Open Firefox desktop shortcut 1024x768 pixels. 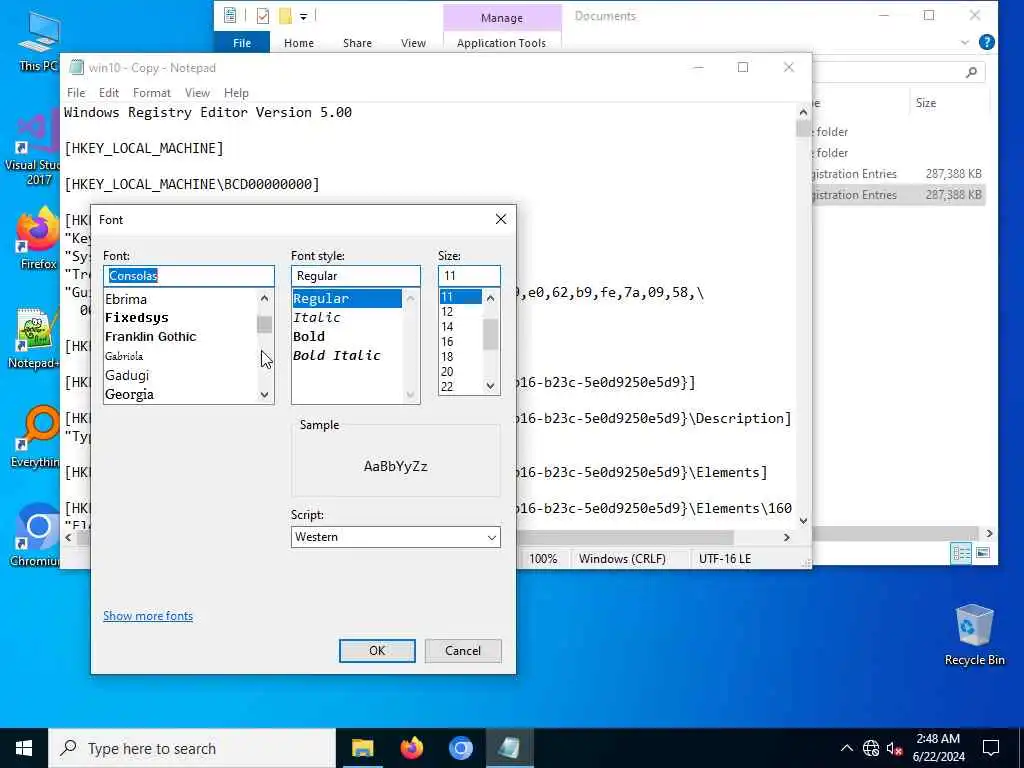tap(38, 238)
